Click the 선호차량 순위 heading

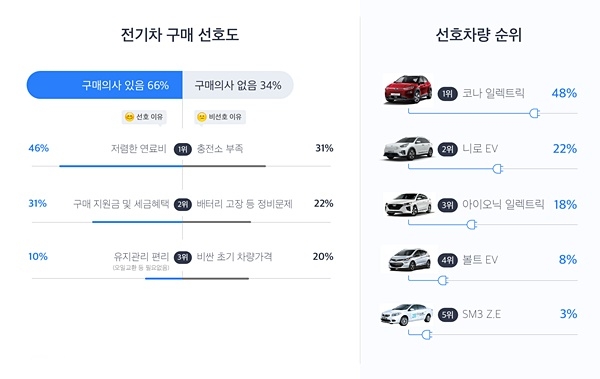(x=479, y=35)
